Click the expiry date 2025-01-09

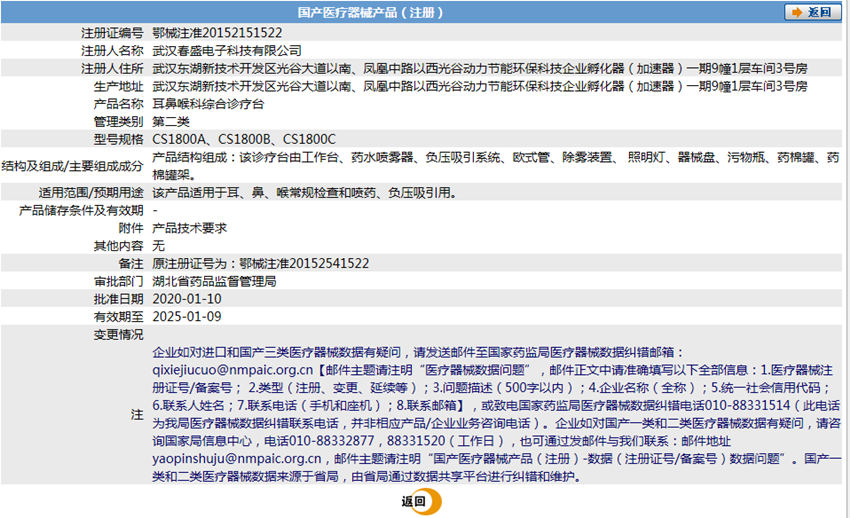pos(186,316)
